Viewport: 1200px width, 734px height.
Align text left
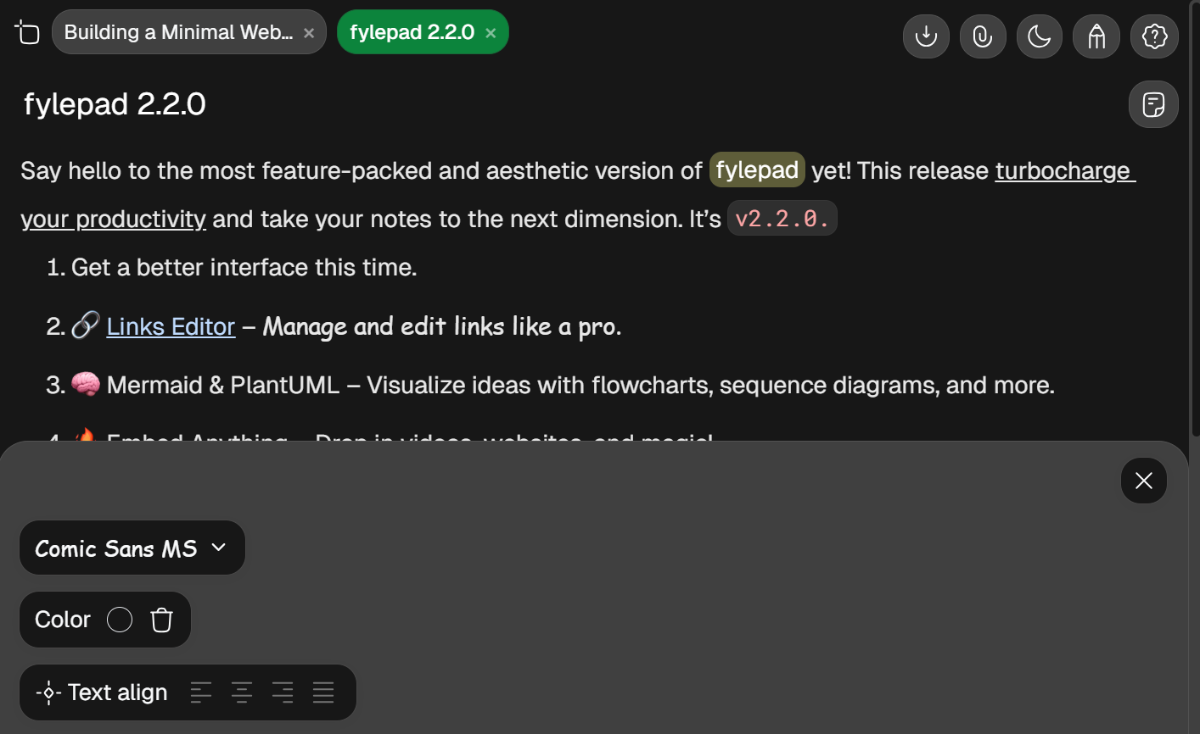(x=201, y=692)
